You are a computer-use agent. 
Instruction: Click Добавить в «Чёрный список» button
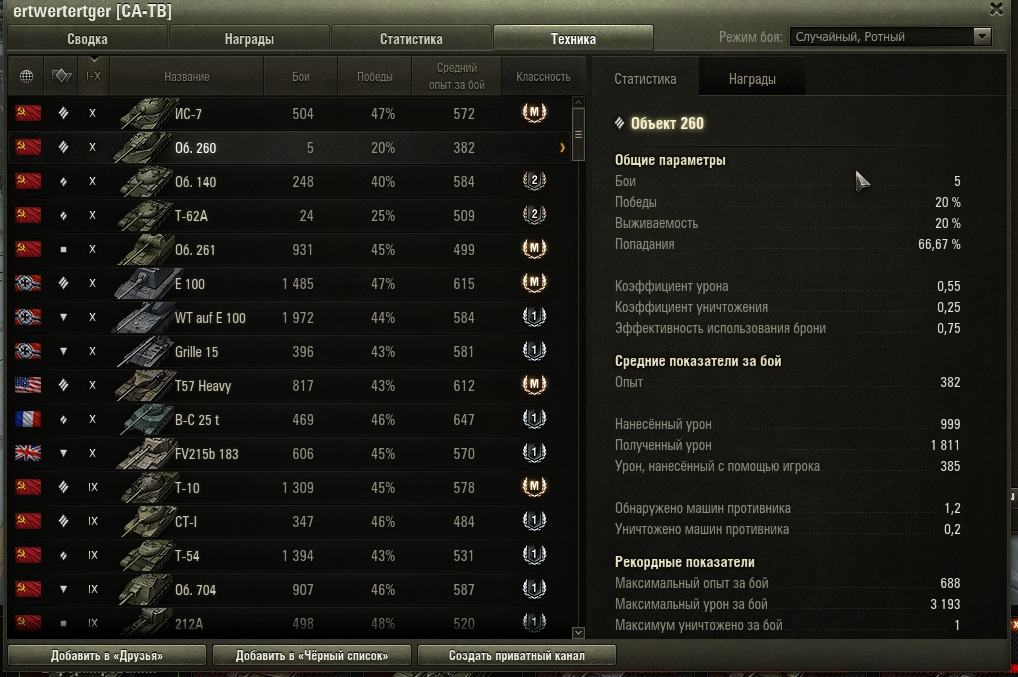pos(312,656)
